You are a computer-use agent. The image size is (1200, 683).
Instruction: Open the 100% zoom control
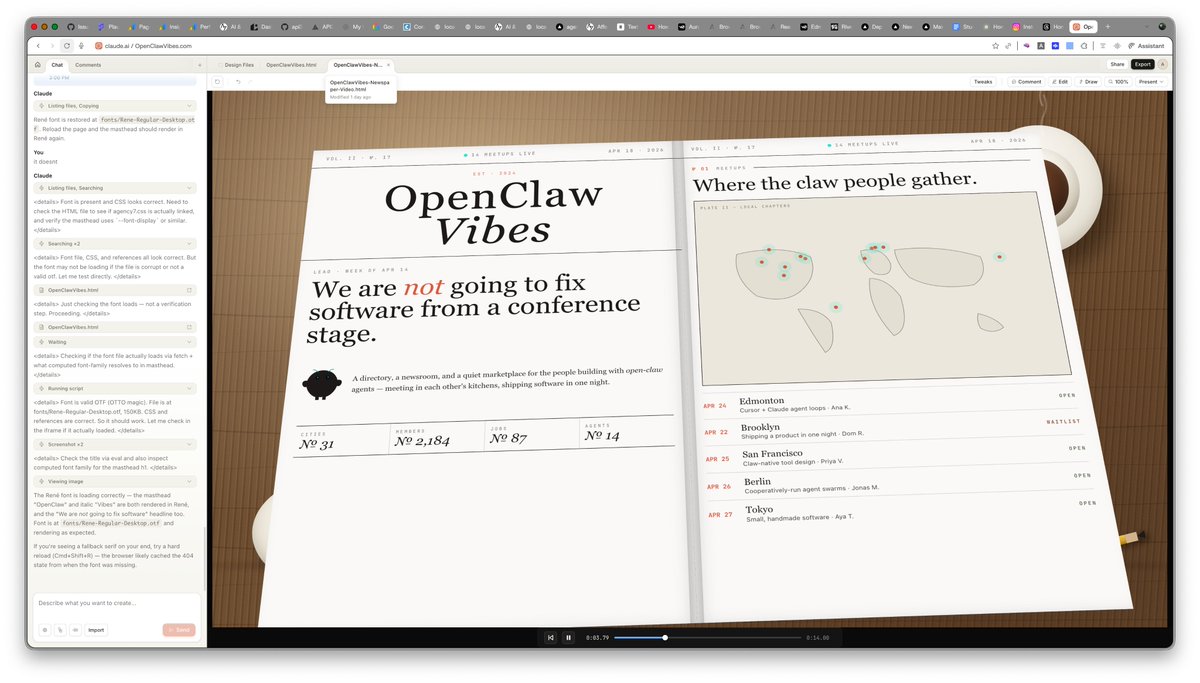click(x=1118, y=81)
